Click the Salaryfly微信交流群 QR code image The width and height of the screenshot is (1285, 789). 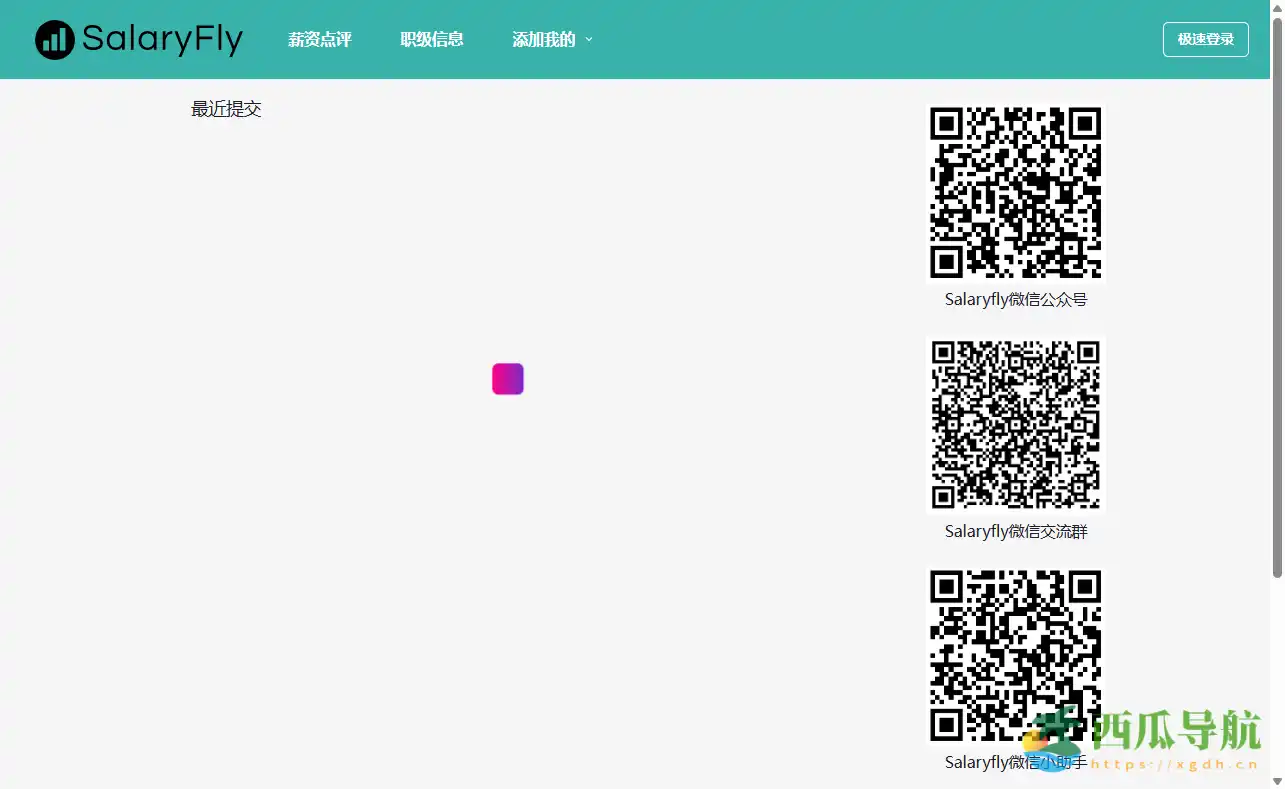click(1015, 424)
